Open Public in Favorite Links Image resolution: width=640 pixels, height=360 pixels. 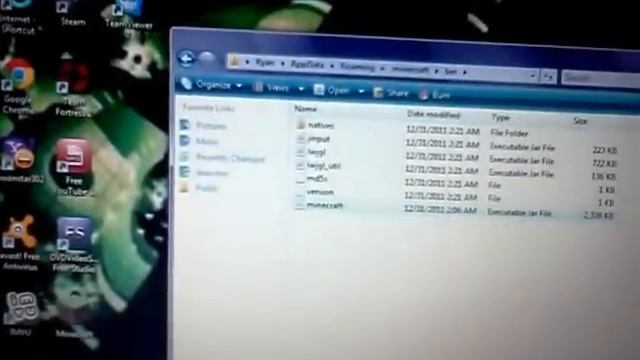click(x=207, y=188)
